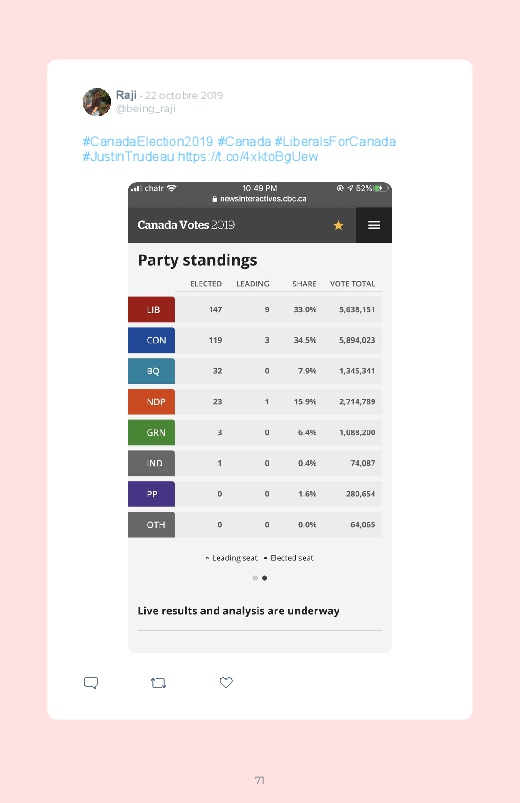Open Raji's profile avatar picture
The image size is (520, 803).
(x=97, y=102)
